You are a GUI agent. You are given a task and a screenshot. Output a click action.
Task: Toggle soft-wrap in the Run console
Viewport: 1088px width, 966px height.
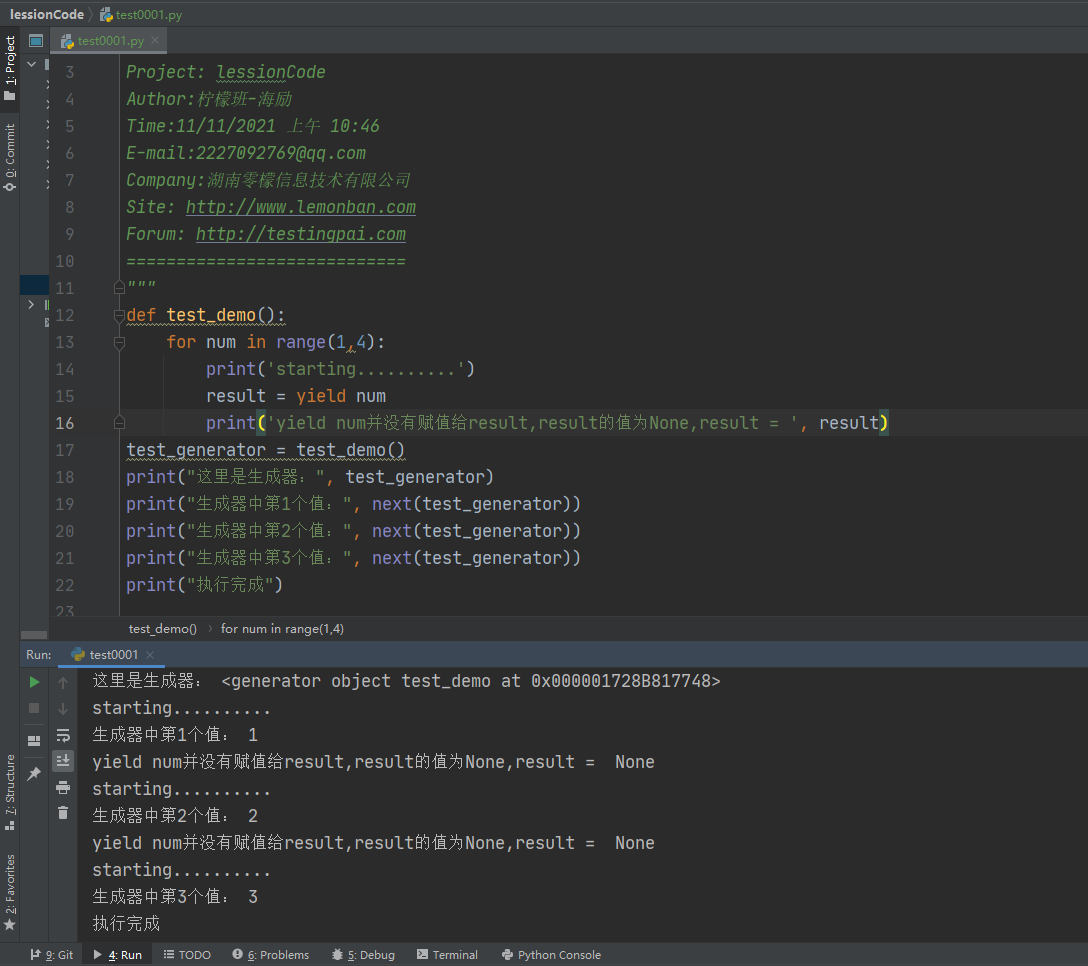pyautogui.click(x=63, y=735)
